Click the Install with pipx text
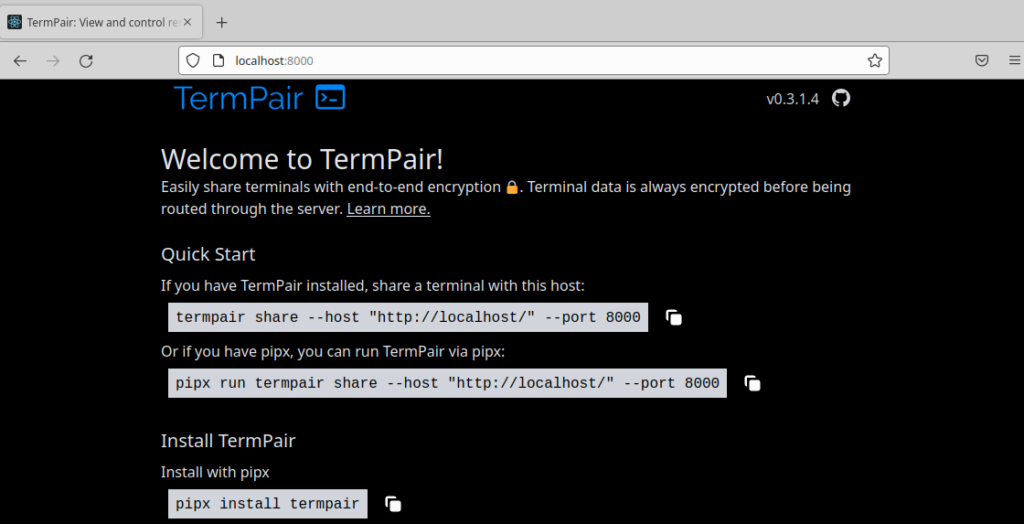The width and height of the screenshot is (1024, 524). point(215,472)
